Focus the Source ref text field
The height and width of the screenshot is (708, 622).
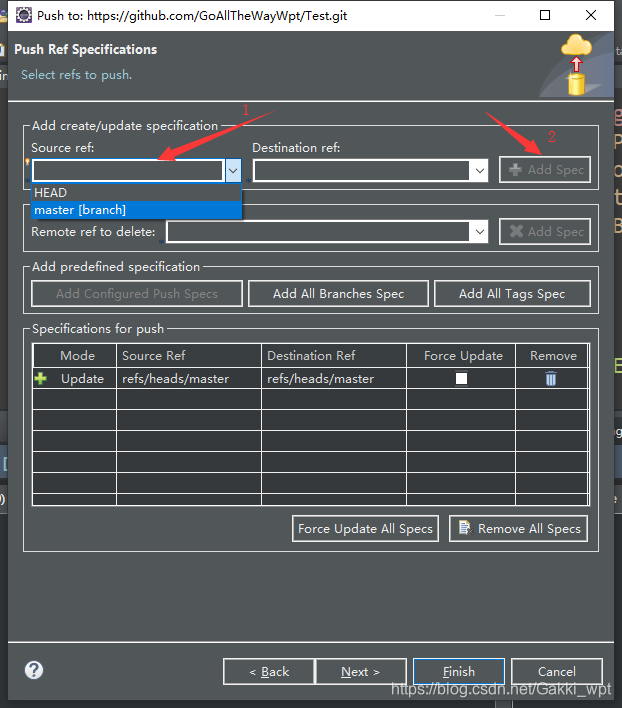click(x=128, y=171)
